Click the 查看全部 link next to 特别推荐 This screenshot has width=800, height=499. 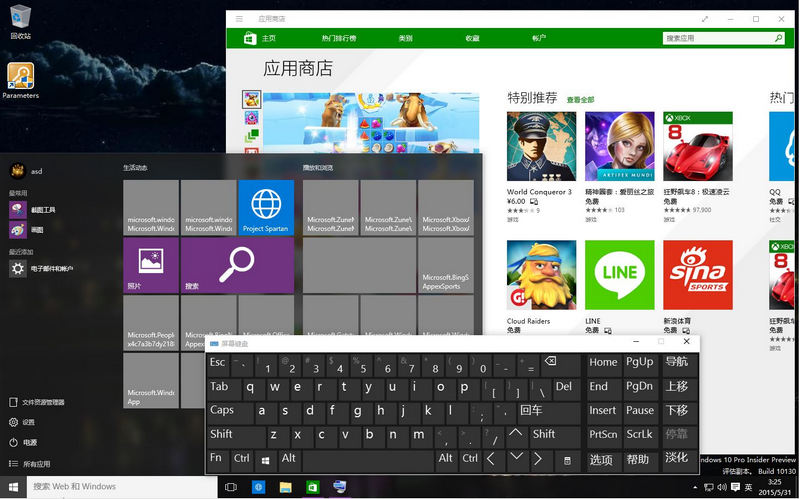pos(581,100)
